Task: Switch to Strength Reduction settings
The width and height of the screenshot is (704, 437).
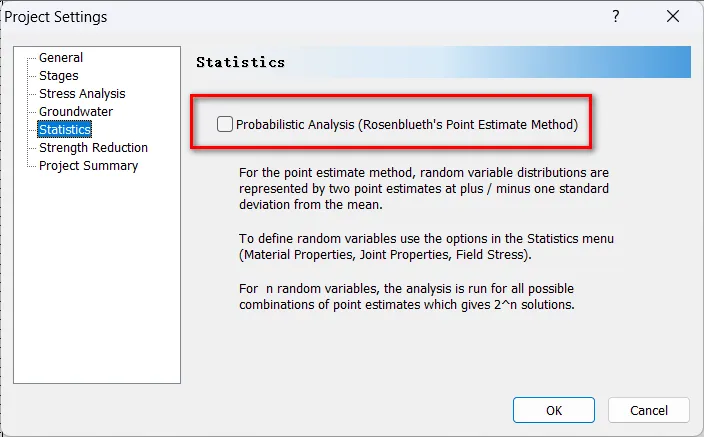Action: tap(93, 148)
